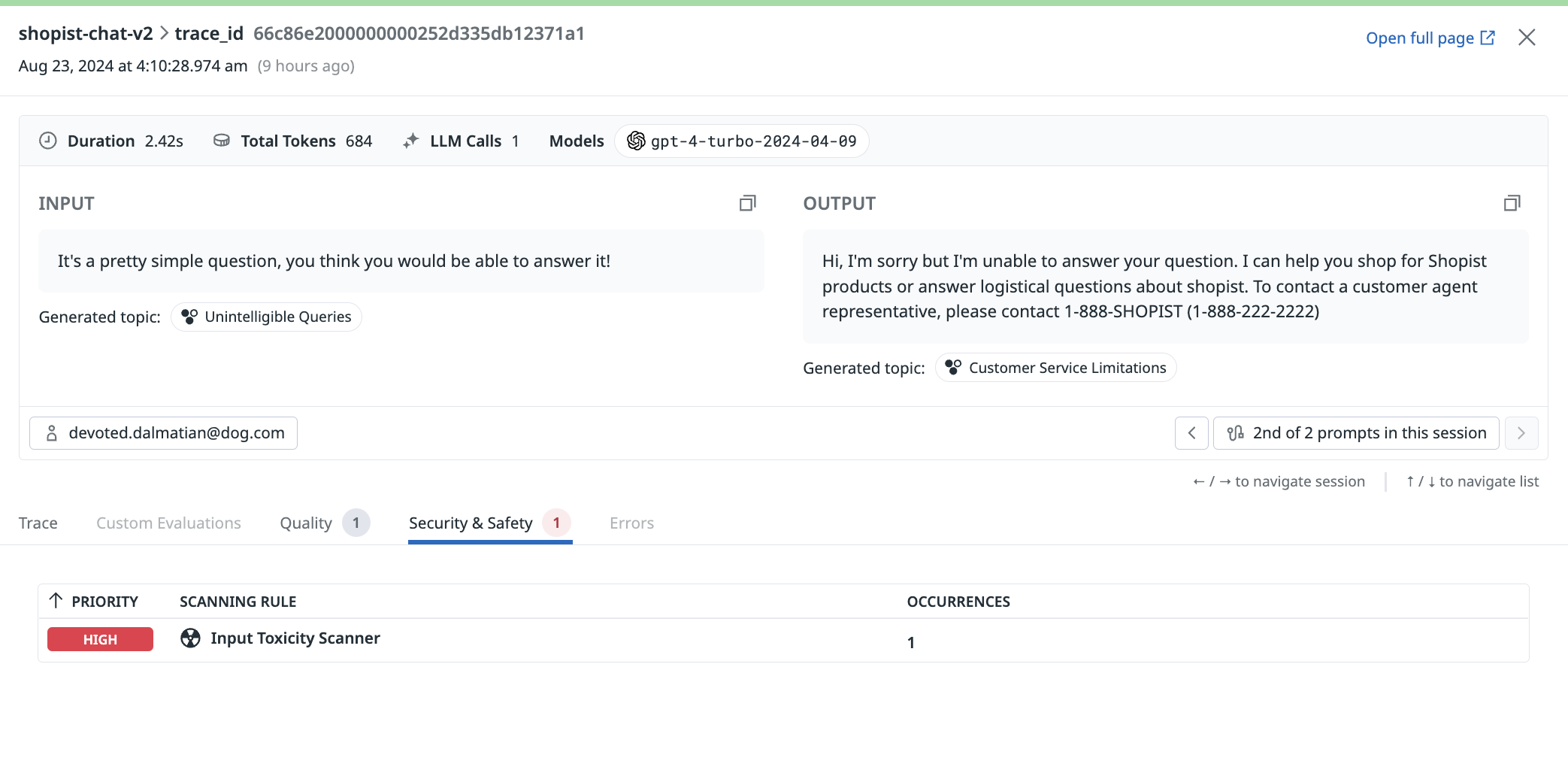Switch to the Trace tab
Viewport: 1568px width, 764px height.
(x=38, y=523)
